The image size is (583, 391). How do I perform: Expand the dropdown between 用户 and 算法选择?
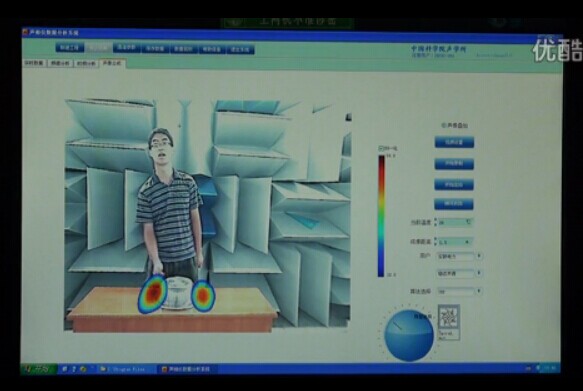pos(479,274)
